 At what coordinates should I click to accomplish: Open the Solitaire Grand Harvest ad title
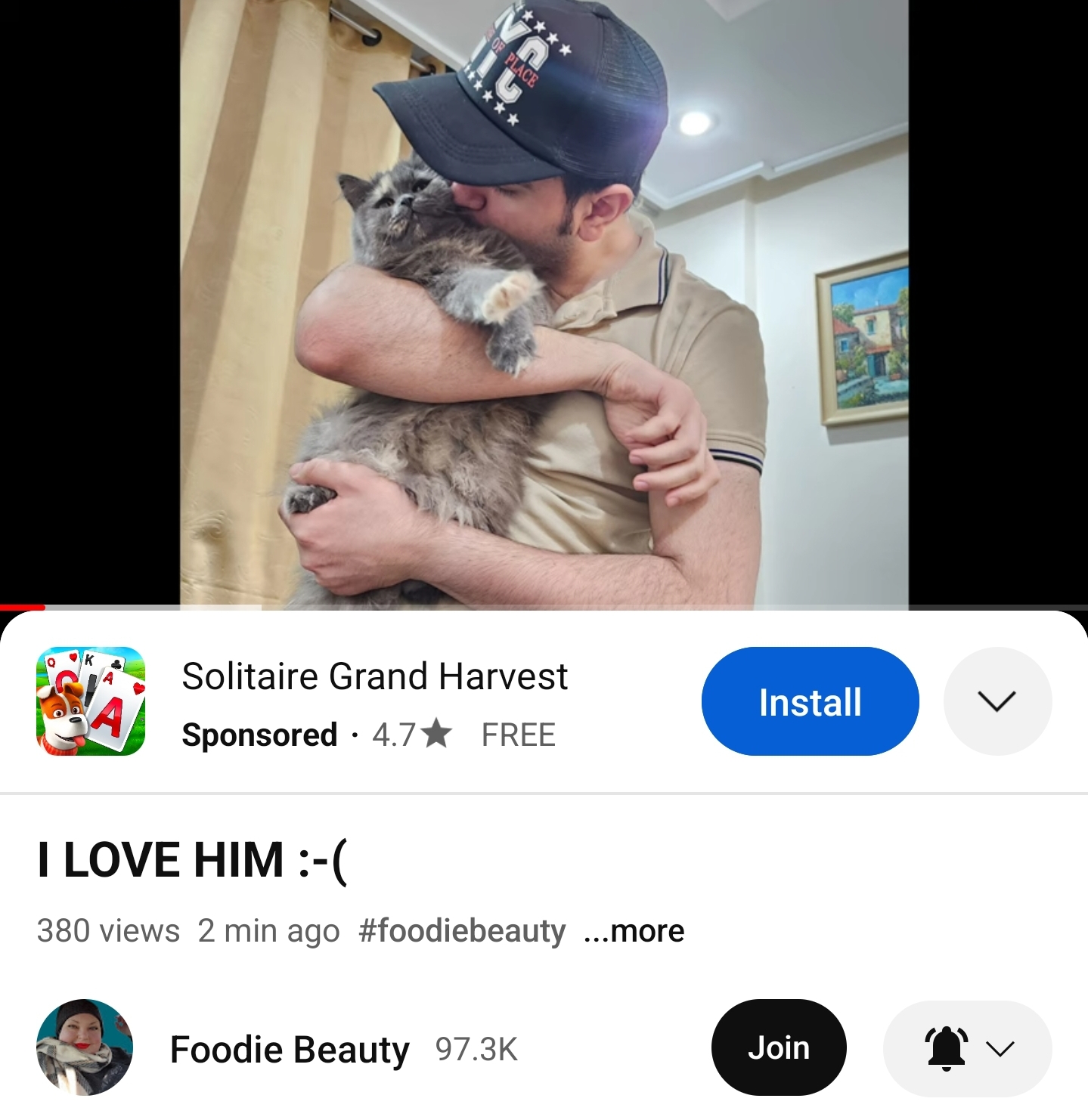pyautogui.click(x=374, y=676)
